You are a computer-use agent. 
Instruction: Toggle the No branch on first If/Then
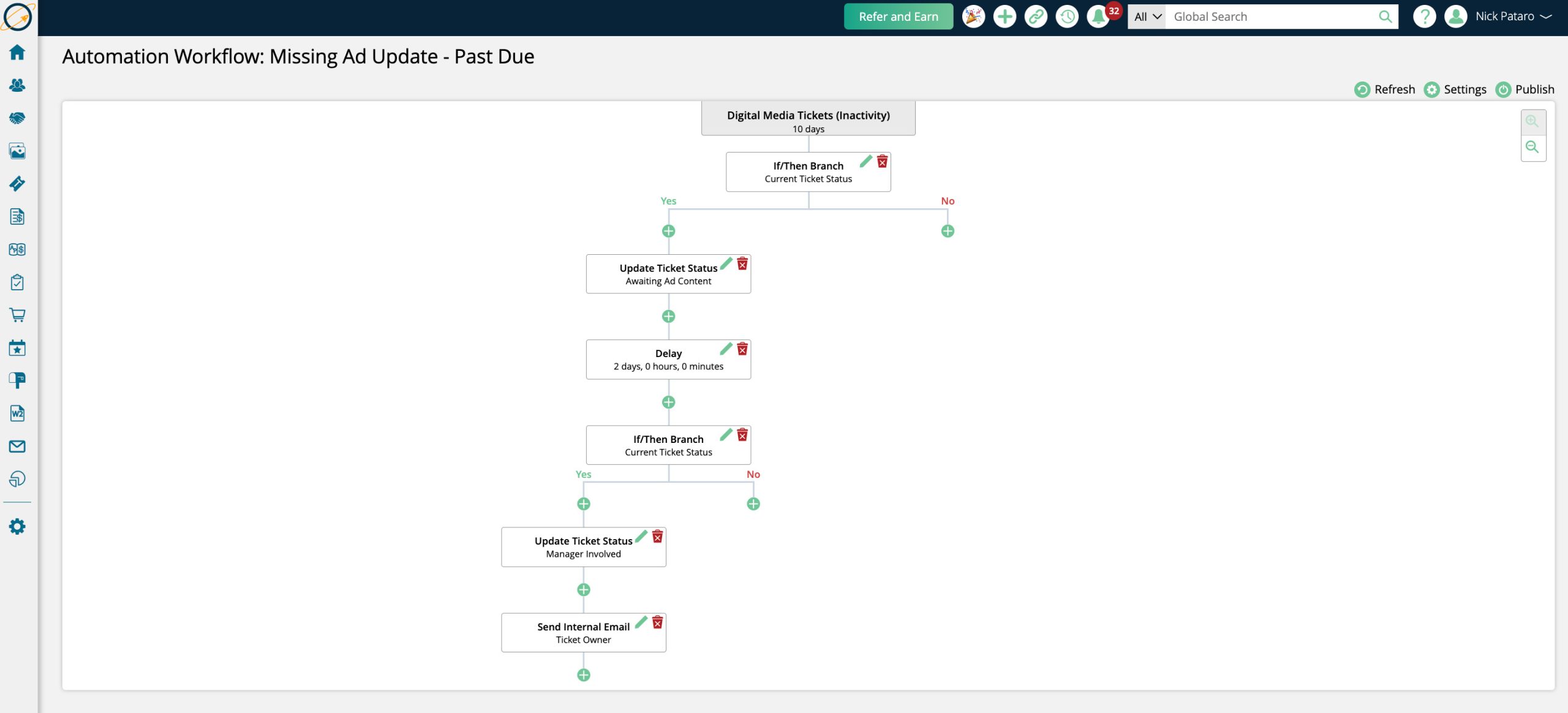click(x=947, y=201)
